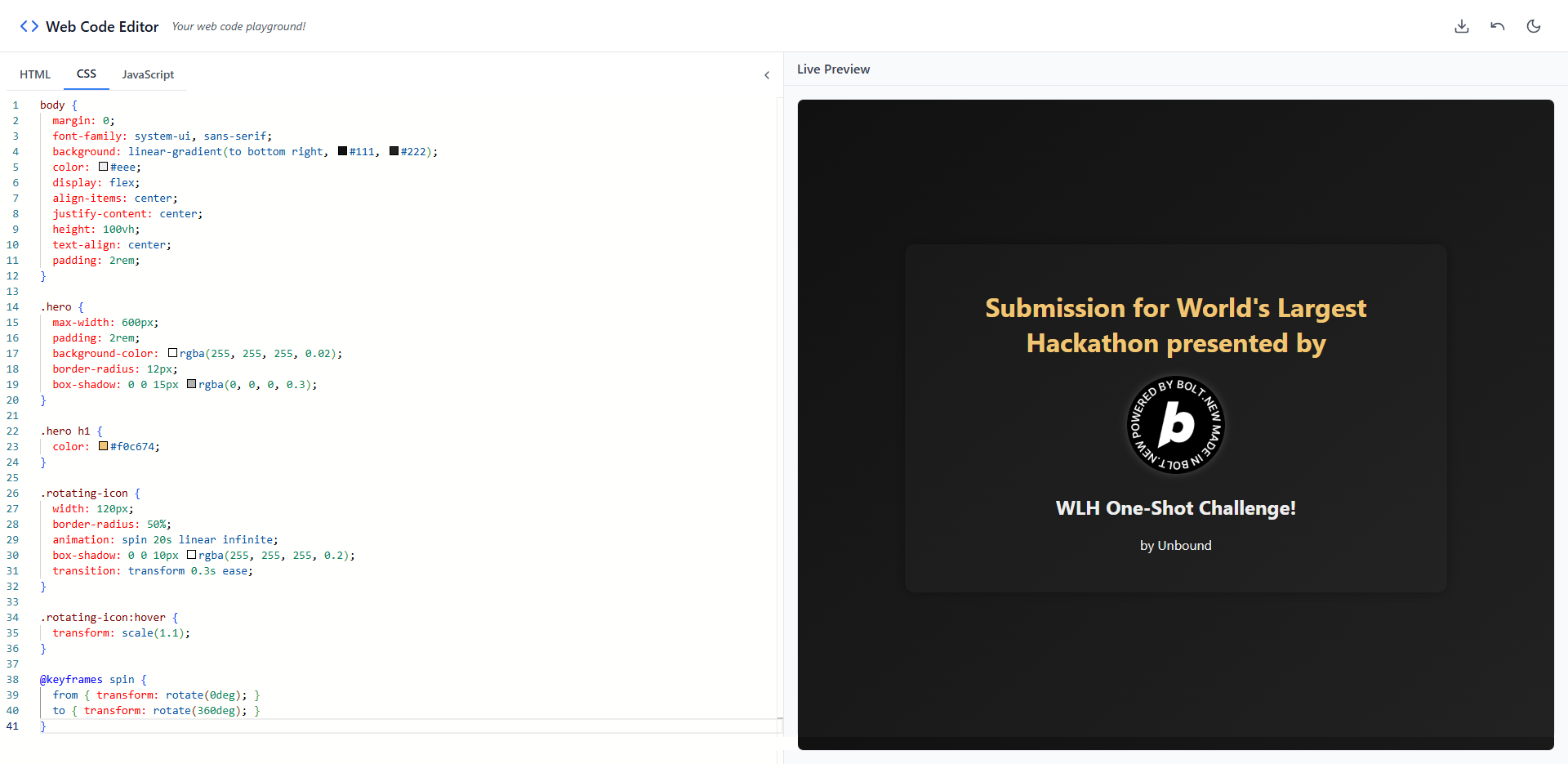
Task: Click the 'Live Preview' heading
Action: pos(833,69)
